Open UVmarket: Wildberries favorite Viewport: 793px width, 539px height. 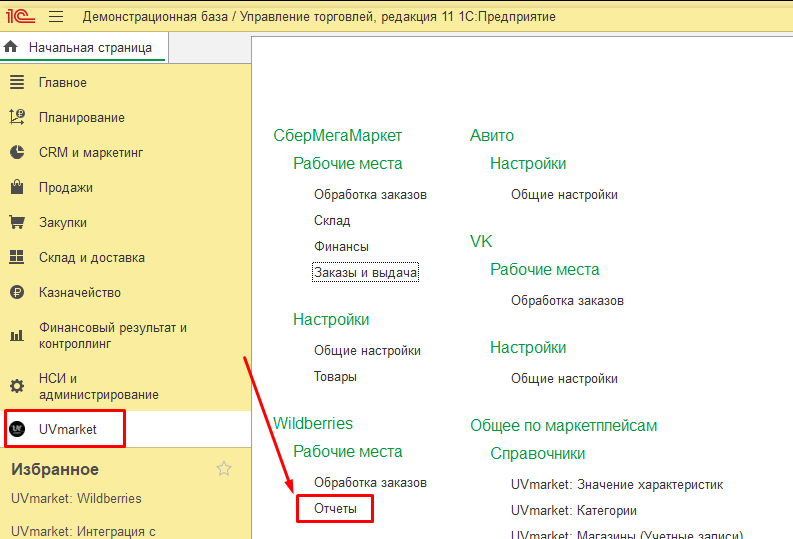tap(76, 498)
